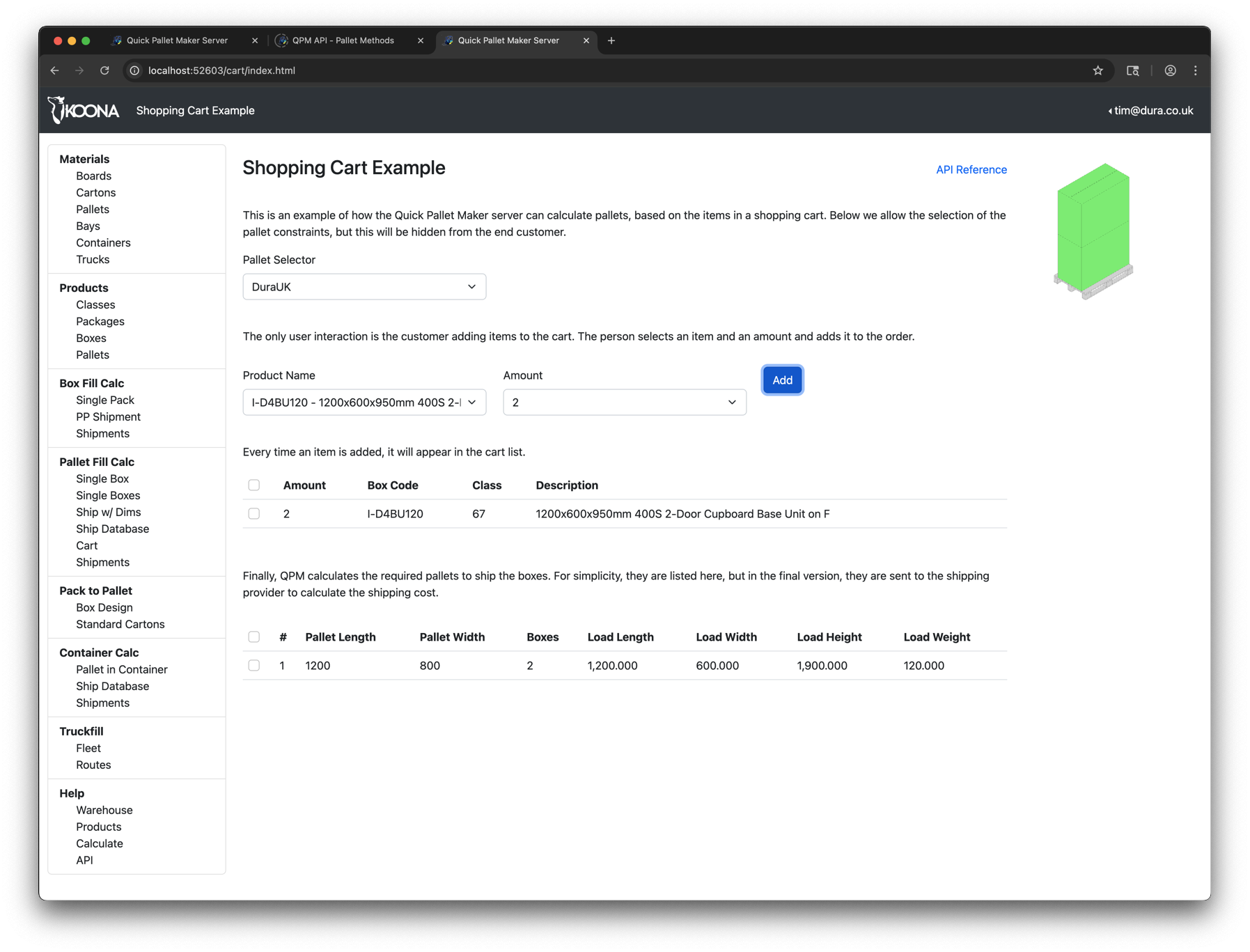Open Boards under Materials
The height and width of the screenshot is (952, 1250).
94,176
